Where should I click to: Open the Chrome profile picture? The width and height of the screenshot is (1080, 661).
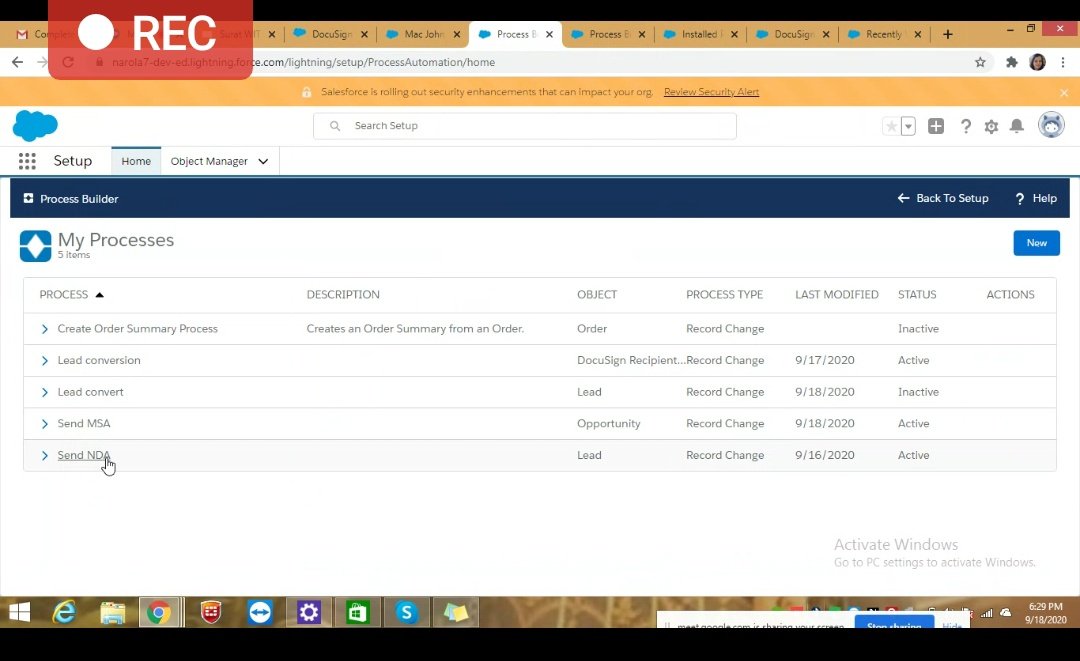pos(1037,62)
